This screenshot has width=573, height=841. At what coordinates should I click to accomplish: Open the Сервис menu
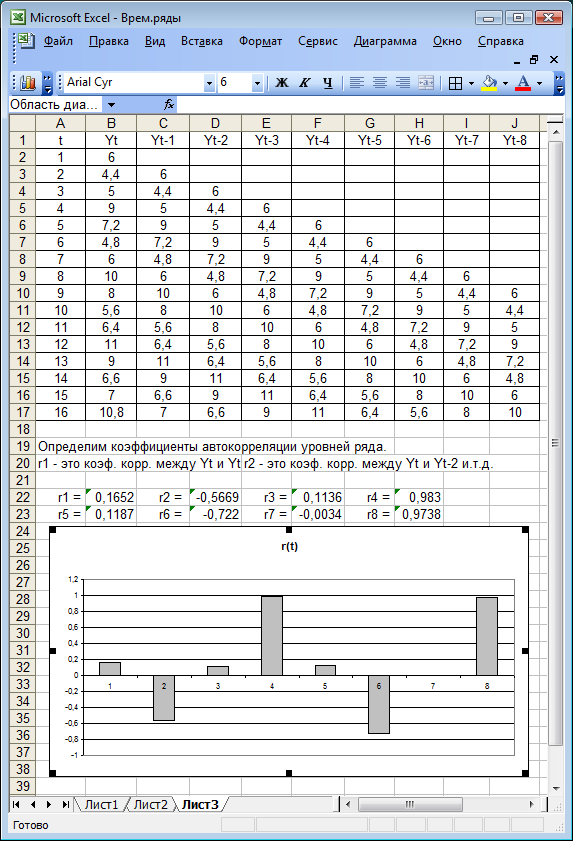point(318,41)
